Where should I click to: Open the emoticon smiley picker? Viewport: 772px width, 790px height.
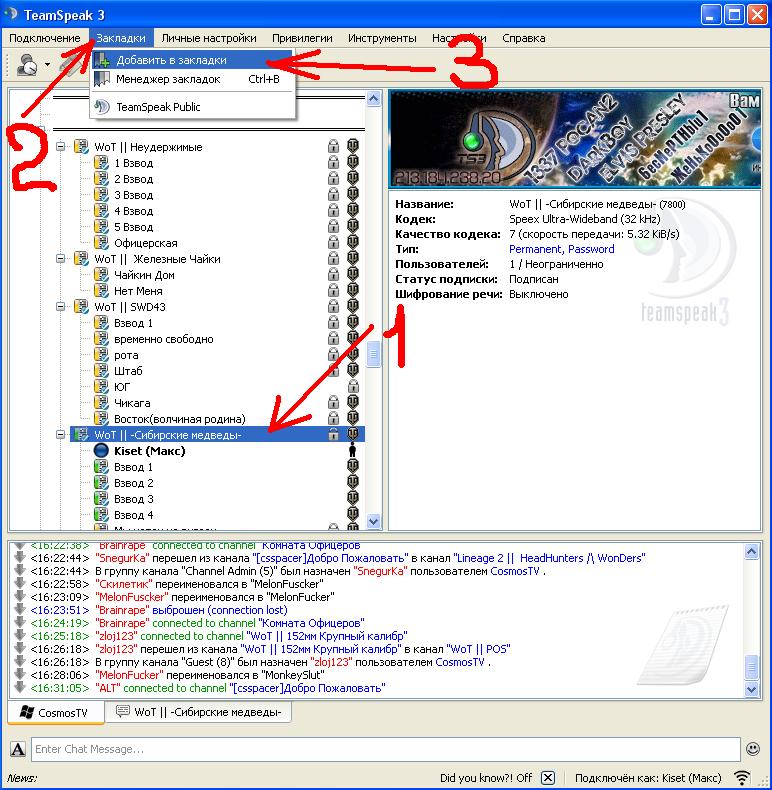click(753, 749)
